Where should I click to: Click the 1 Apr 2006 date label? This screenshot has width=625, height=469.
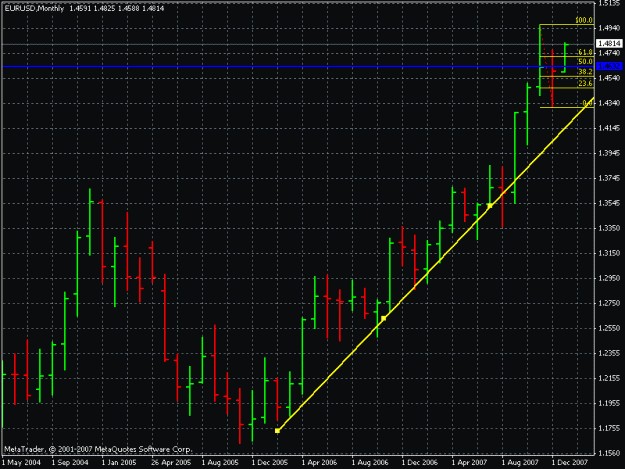pos(319,463)
